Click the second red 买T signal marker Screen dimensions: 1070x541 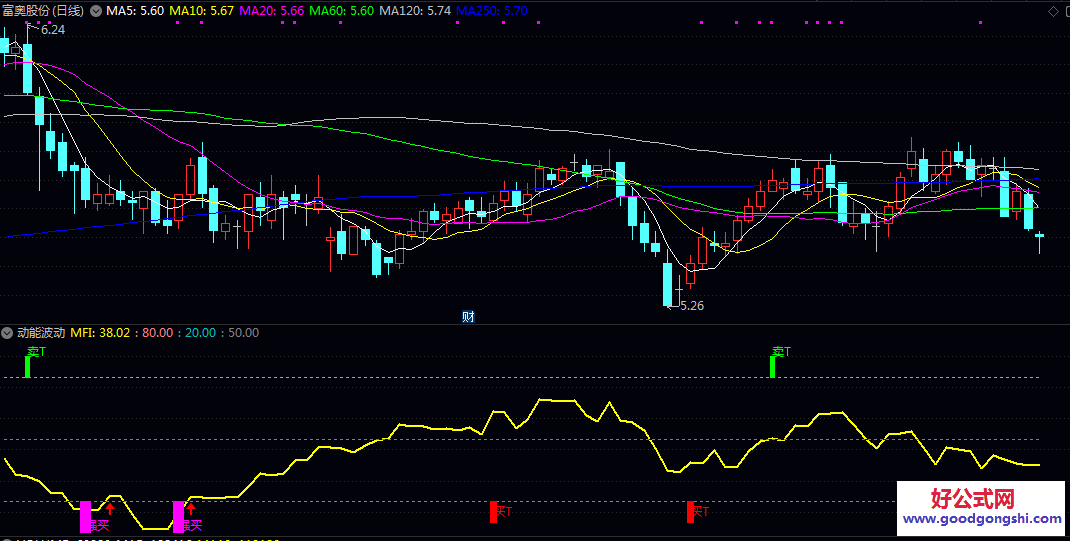[x=690, y=512]
